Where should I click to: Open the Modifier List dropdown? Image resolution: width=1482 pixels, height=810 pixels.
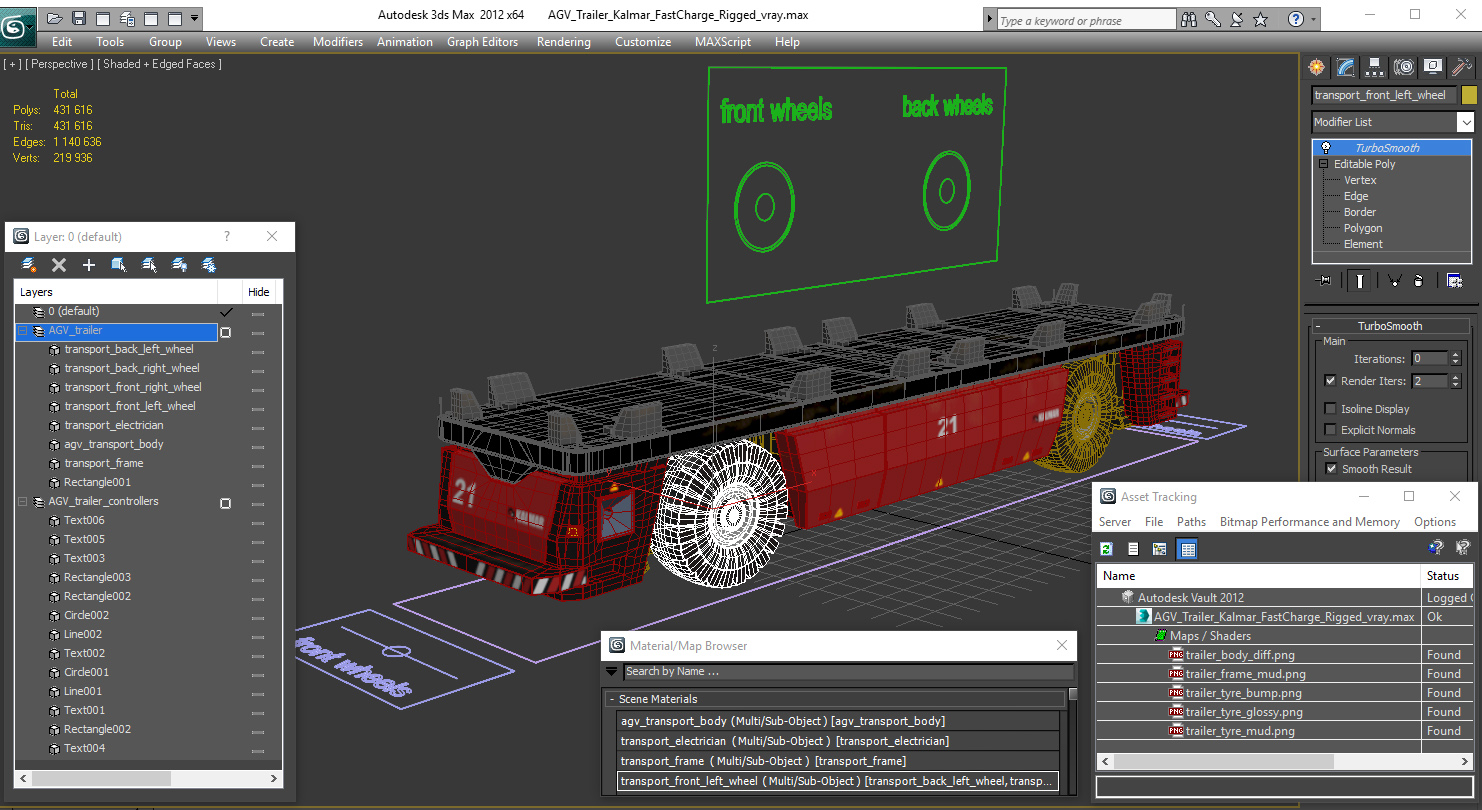(x=1465, y=122)
